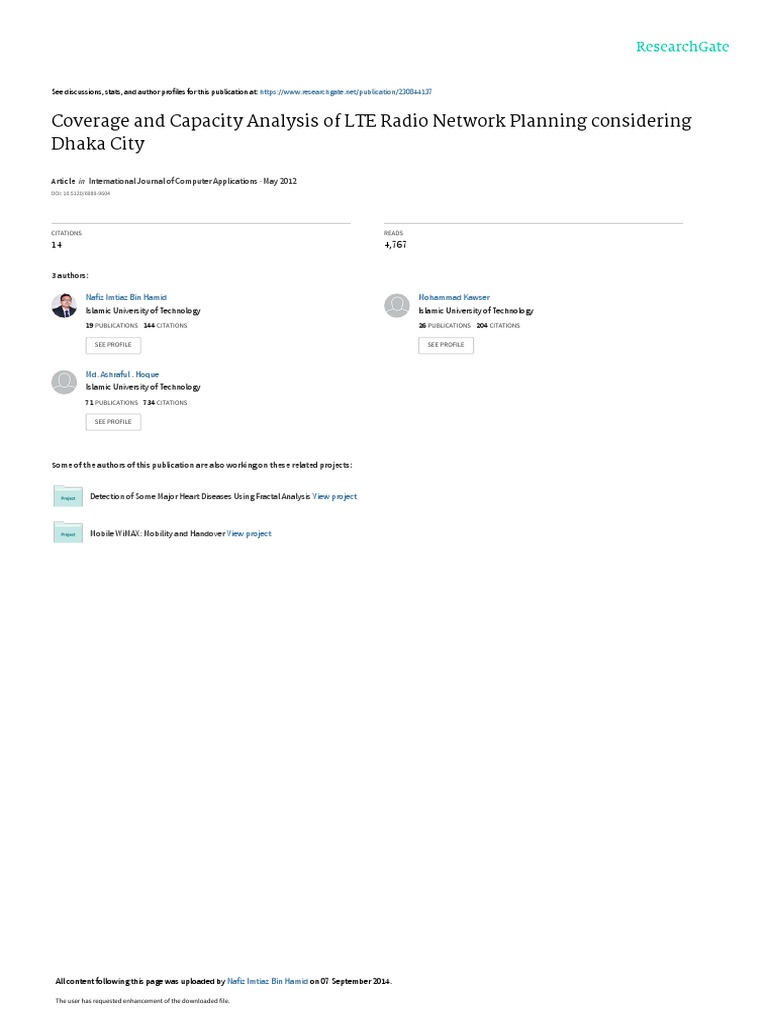Click SEE PROFILE under Md. Ashraful Hoque

[113, 422]
